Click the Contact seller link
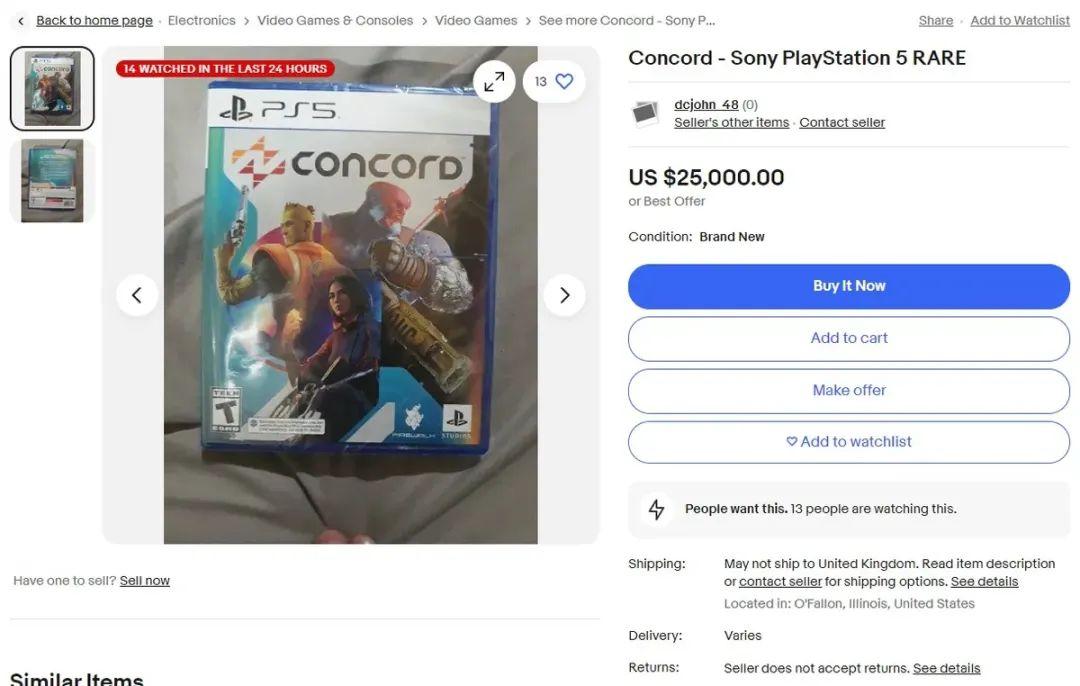 [842, 123]
